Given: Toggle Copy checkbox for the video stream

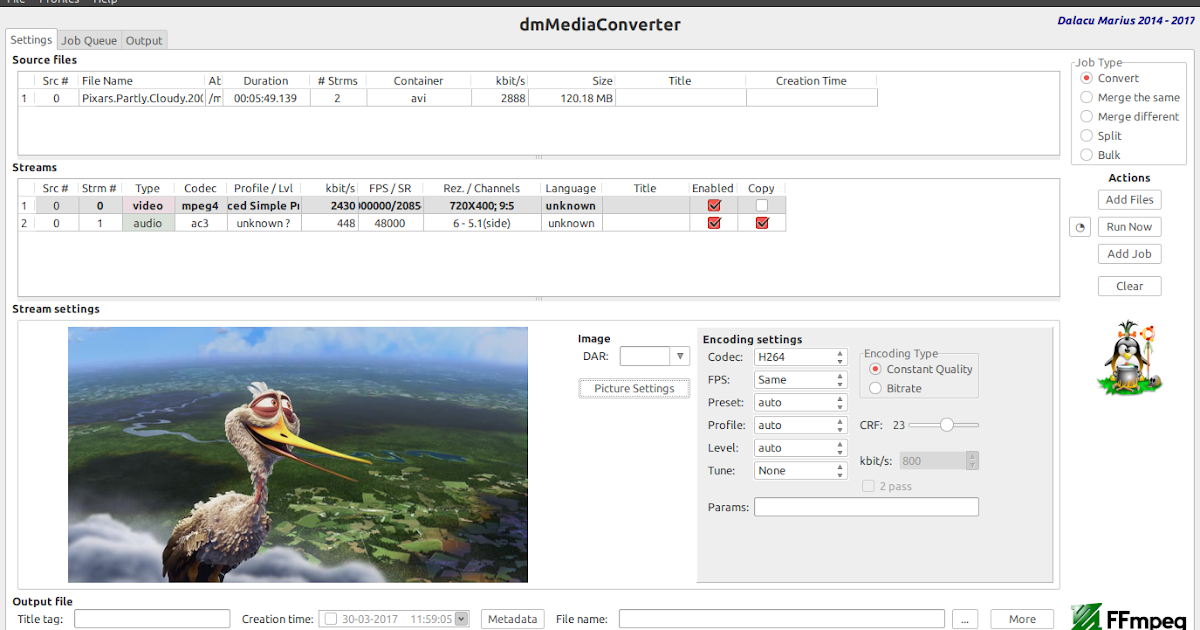Looking at the screenshot, I should tap(762, 205).
